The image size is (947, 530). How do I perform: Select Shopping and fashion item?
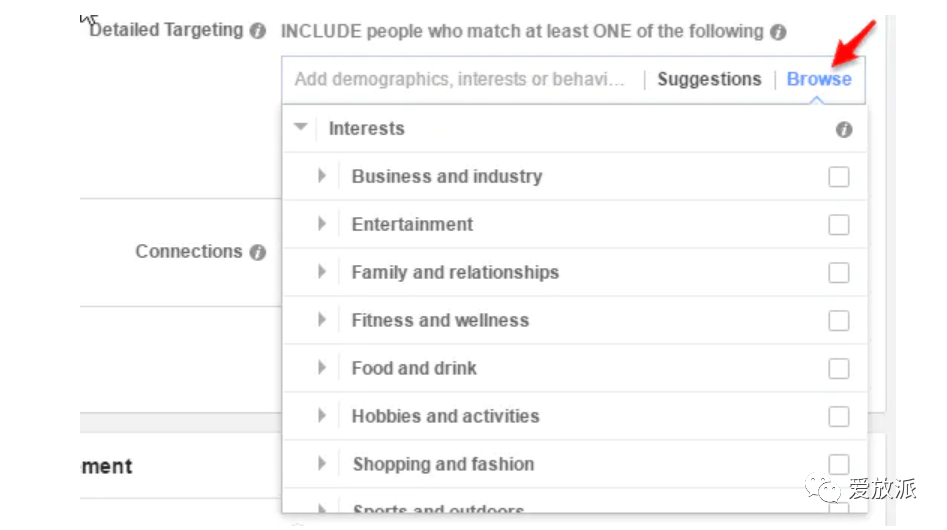(443, 464)
